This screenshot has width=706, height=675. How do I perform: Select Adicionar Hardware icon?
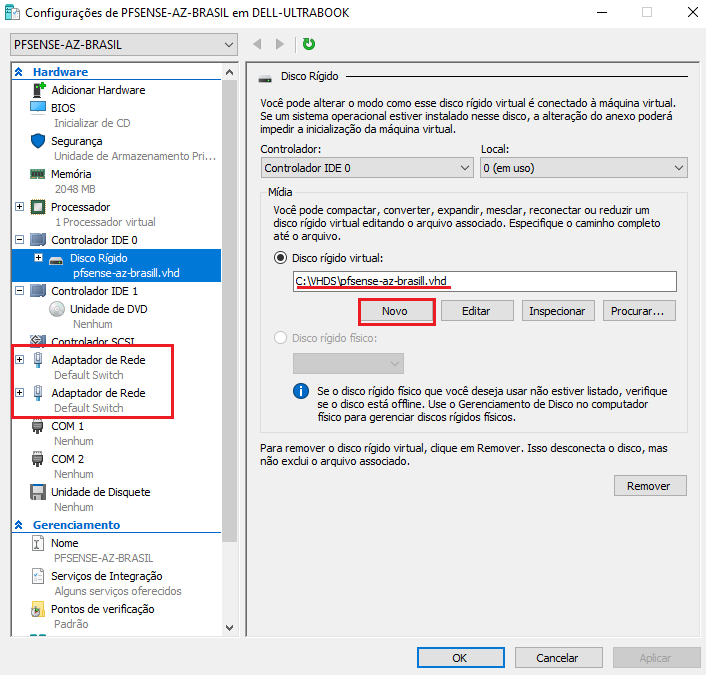[38, 90]
